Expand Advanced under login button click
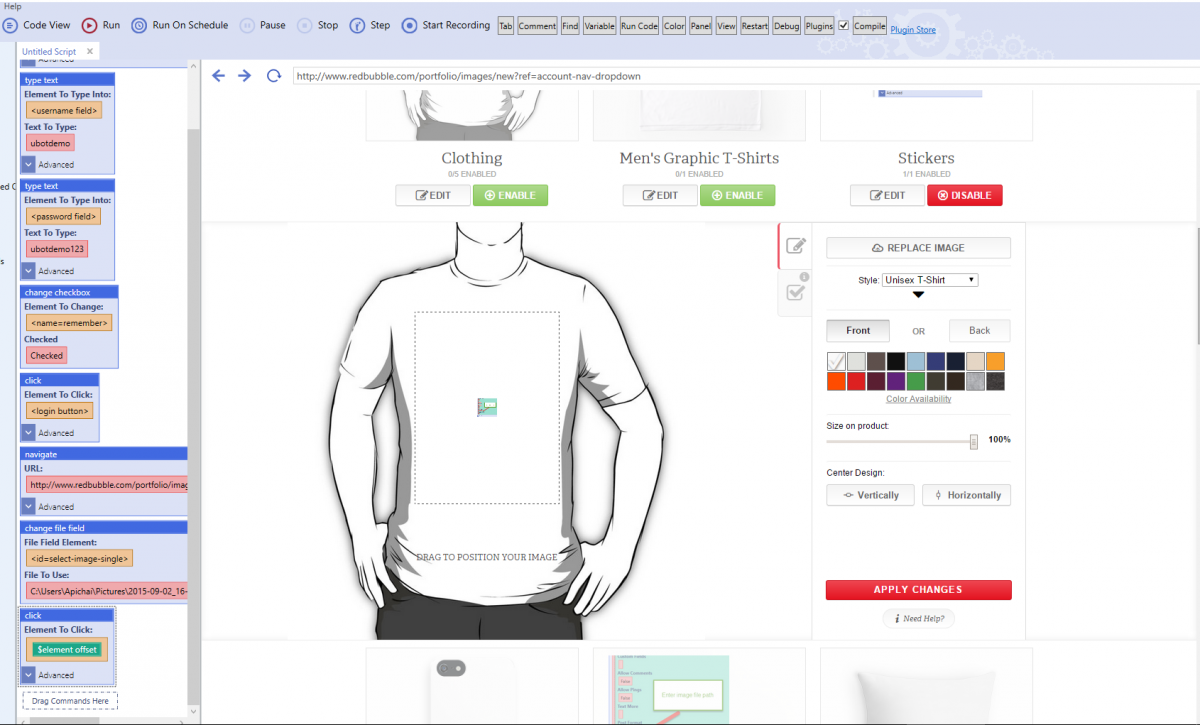 [29, 432]
